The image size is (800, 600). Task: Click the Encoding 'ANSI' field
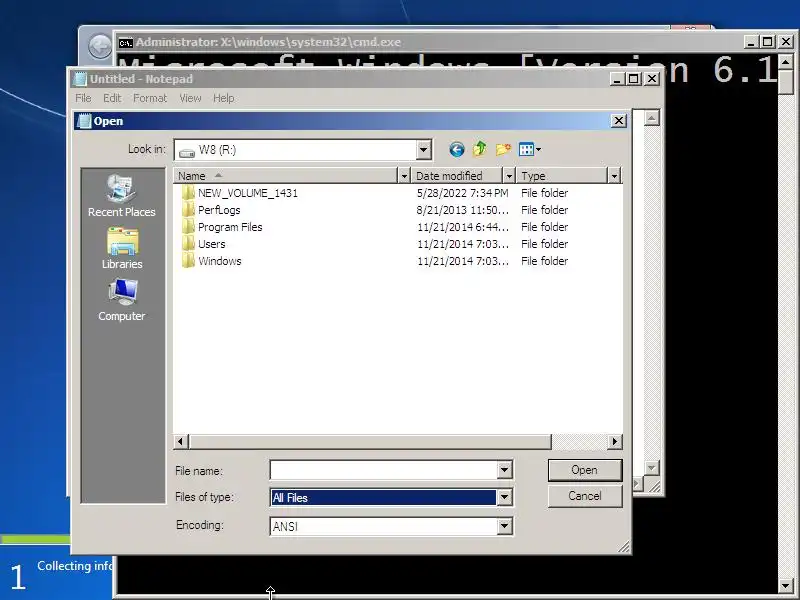tap(383, 526)
